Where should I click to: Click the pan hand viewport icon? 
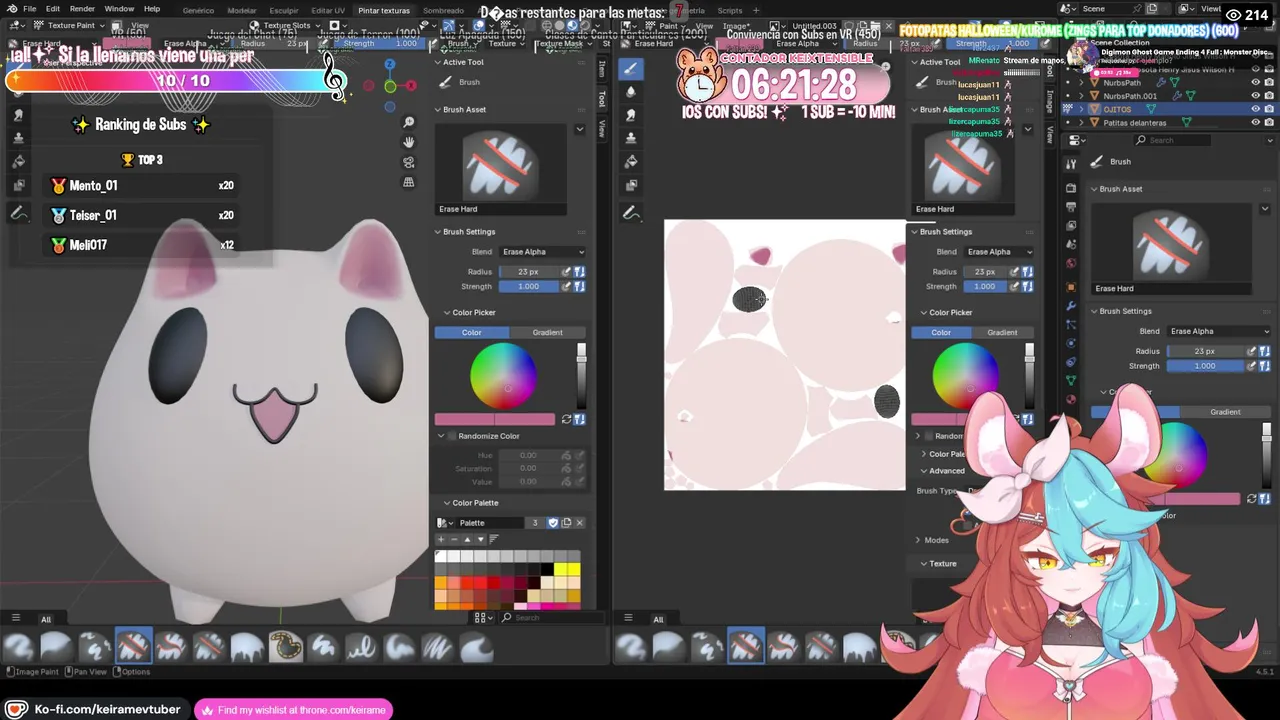point(409,142)
